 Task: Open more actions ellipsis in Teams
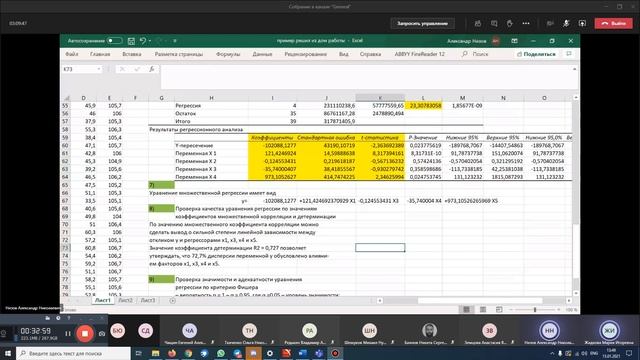coord(526,24)
